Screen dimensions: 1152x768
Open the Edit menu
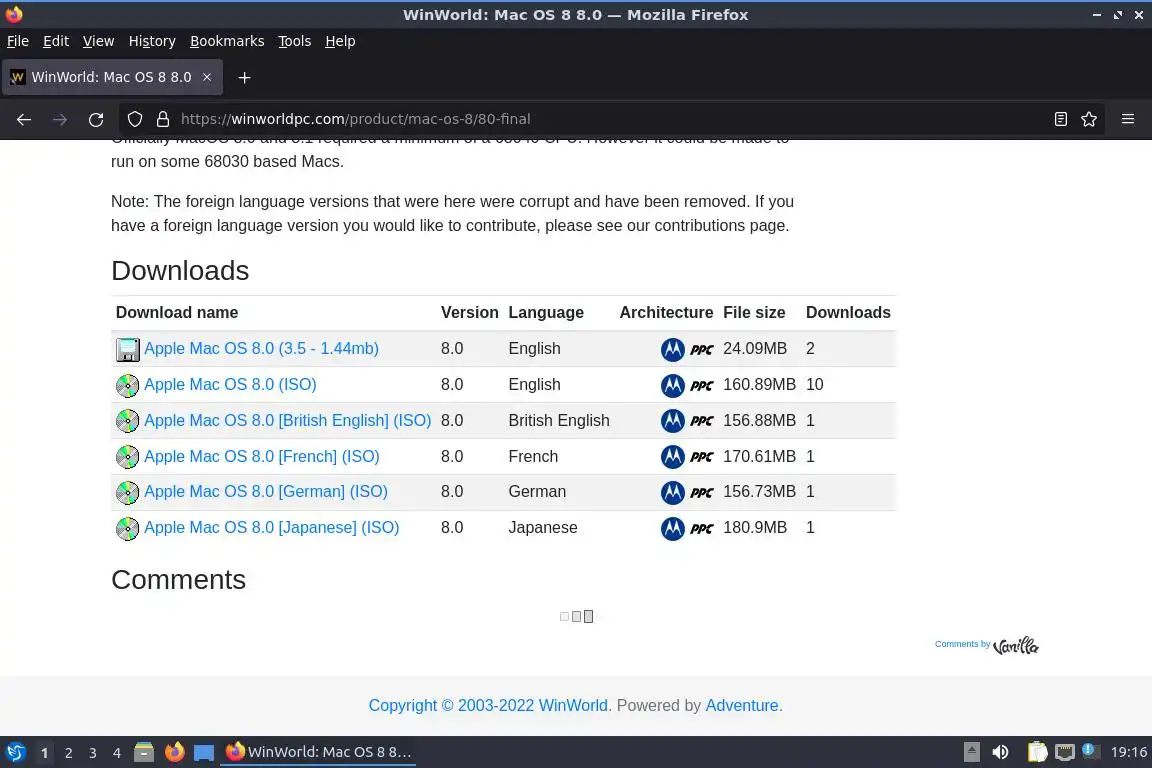coord(56,41)
